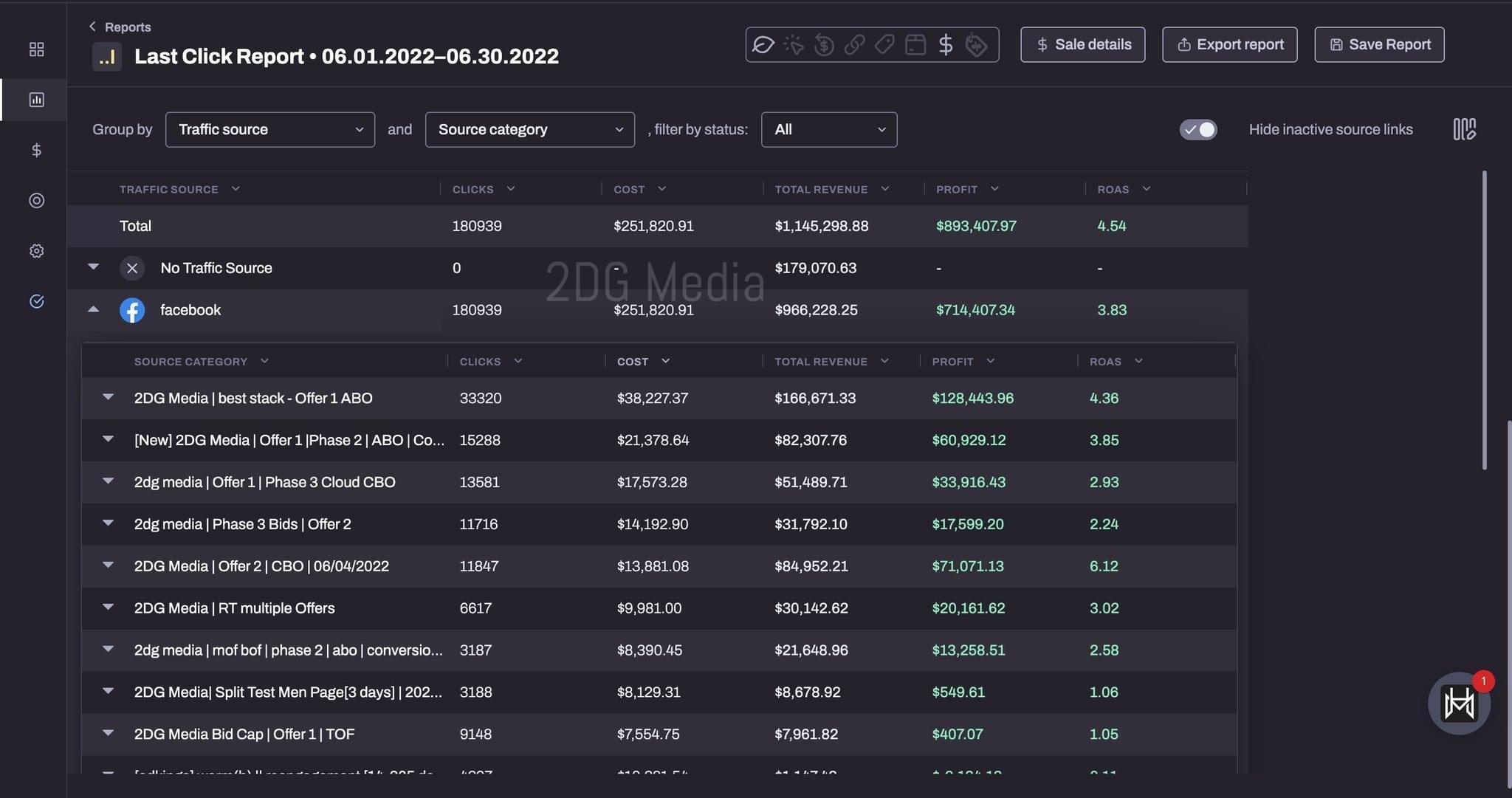Open the status filter dropdown set to All
The width and height of the screenshot is (1512, 798).
(829, 129)
